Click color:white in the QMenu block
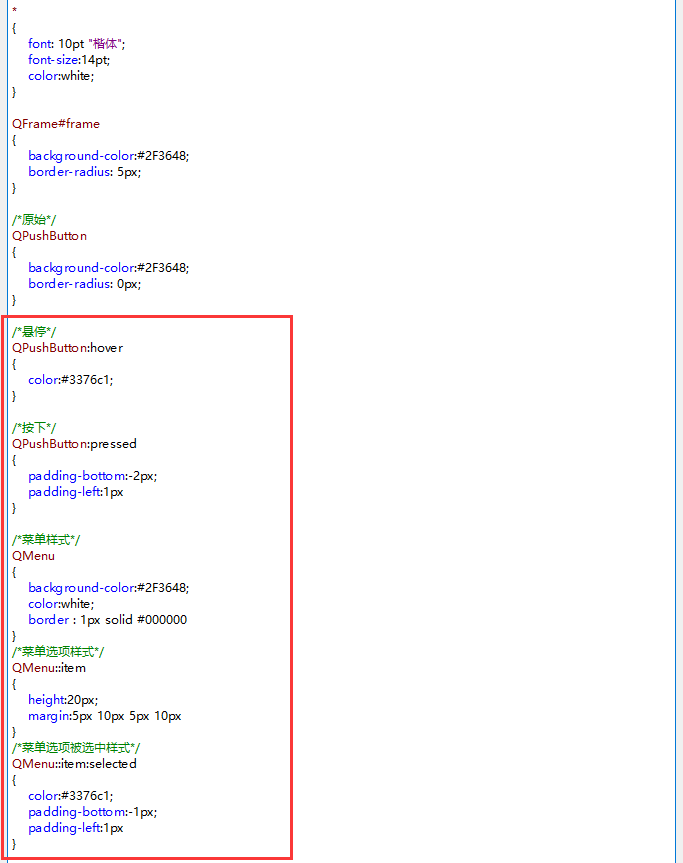This screenshot has width=683, height=863. 61,604
